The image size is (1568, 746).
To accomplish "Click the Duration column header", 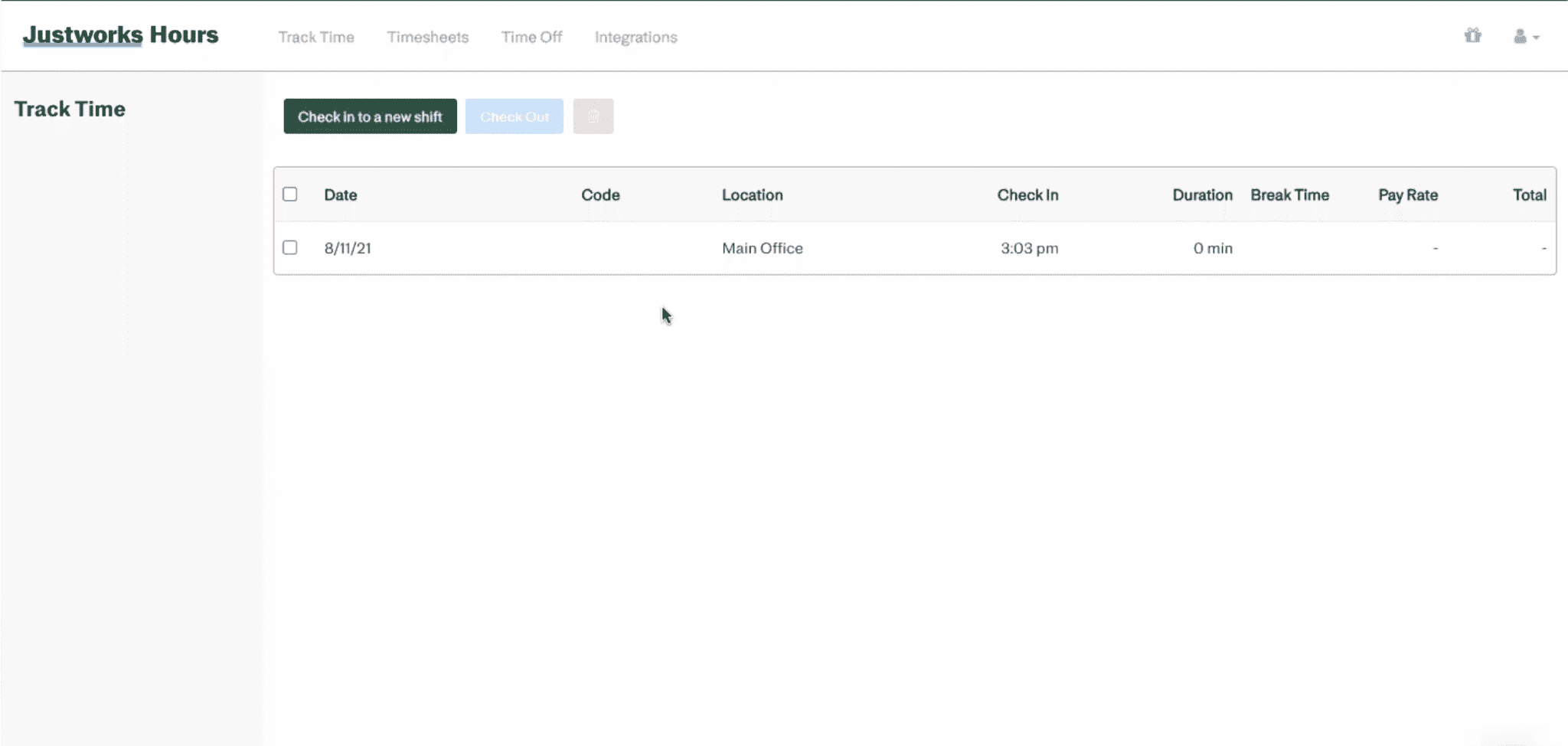I will (x=1201, y=195).
